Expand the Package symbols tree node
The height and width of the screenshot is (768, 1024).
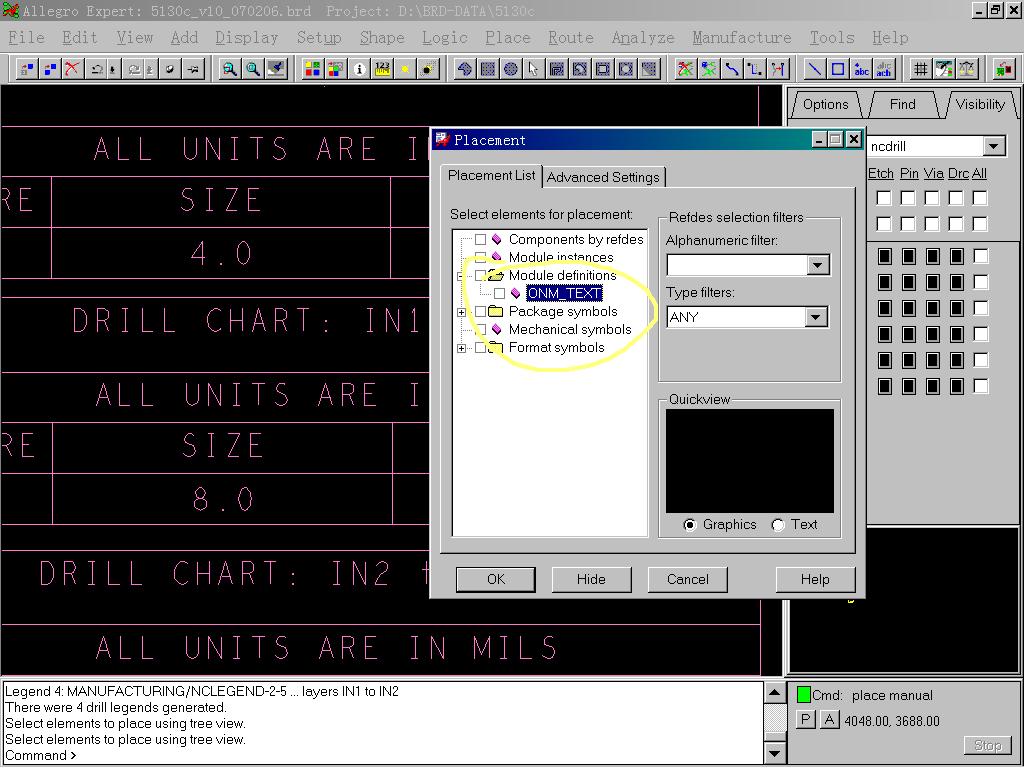point(461,312)
